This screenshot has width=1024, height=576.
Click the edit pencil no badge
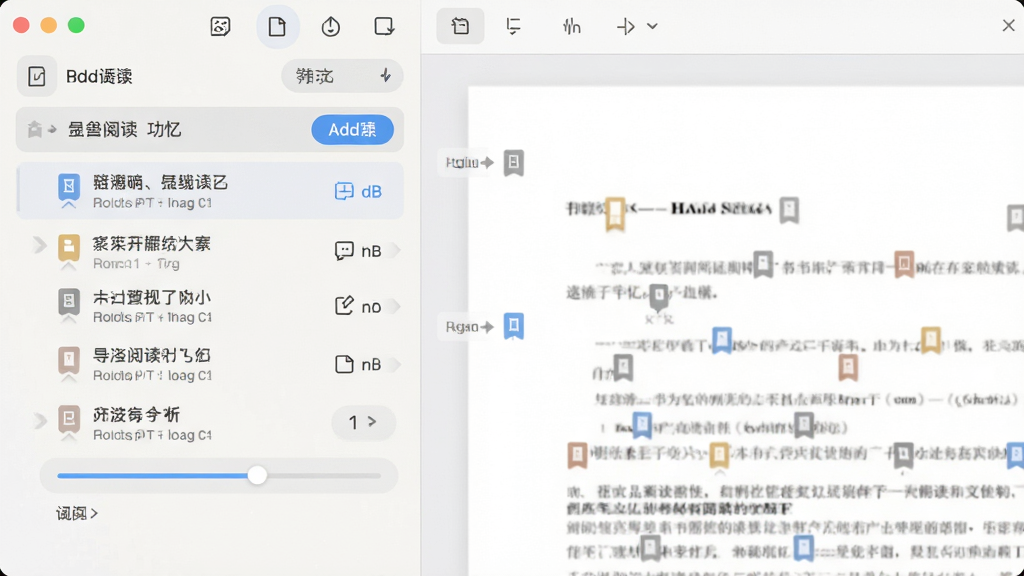pos(358,306)
